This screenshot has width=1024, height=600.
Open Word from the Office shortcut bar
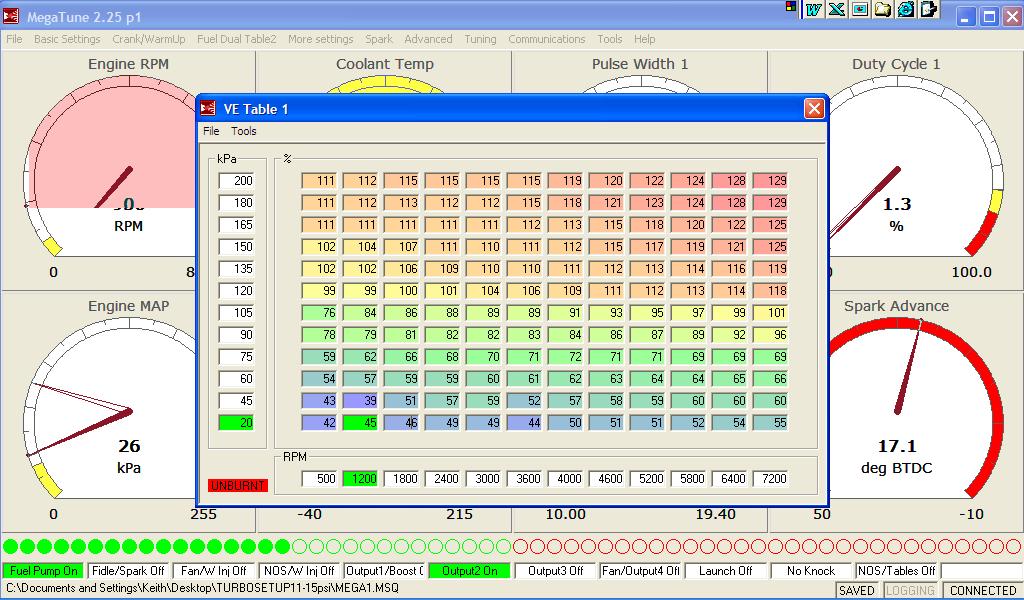tap(814, 9)
